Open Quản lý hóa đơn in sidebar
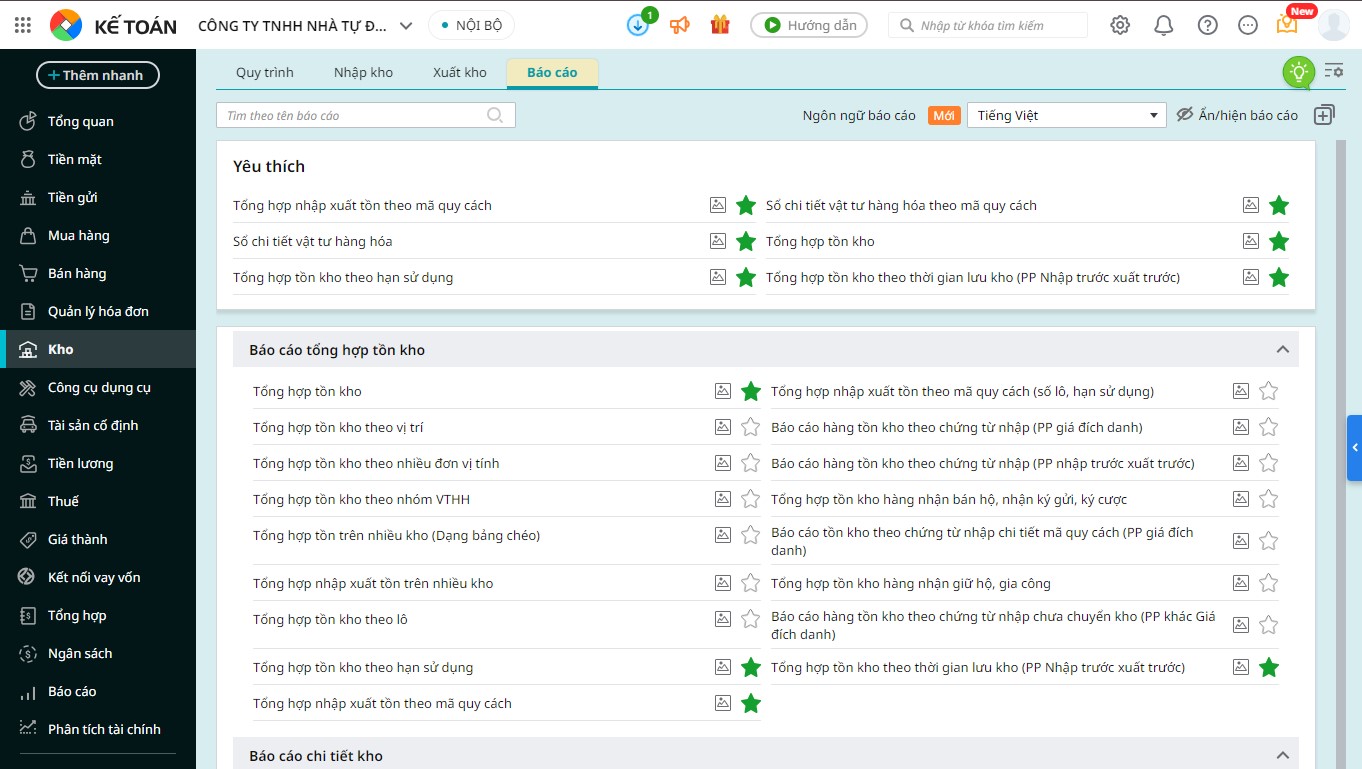Image resolution: width=1362 pixels, height=769 pixels. 98,311
